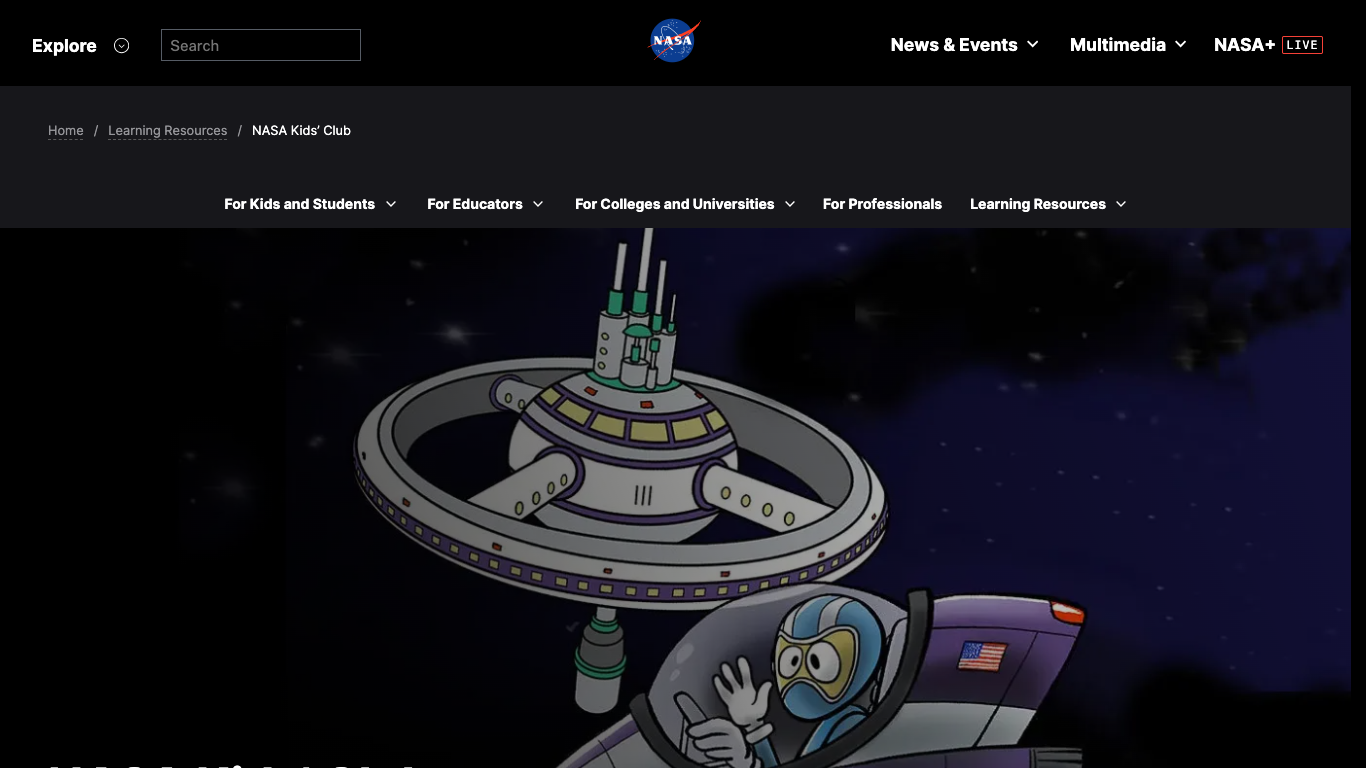Open Learning Resources breadcrumb link
This screenshot has height=768, width=1366.
coord(168,131)
